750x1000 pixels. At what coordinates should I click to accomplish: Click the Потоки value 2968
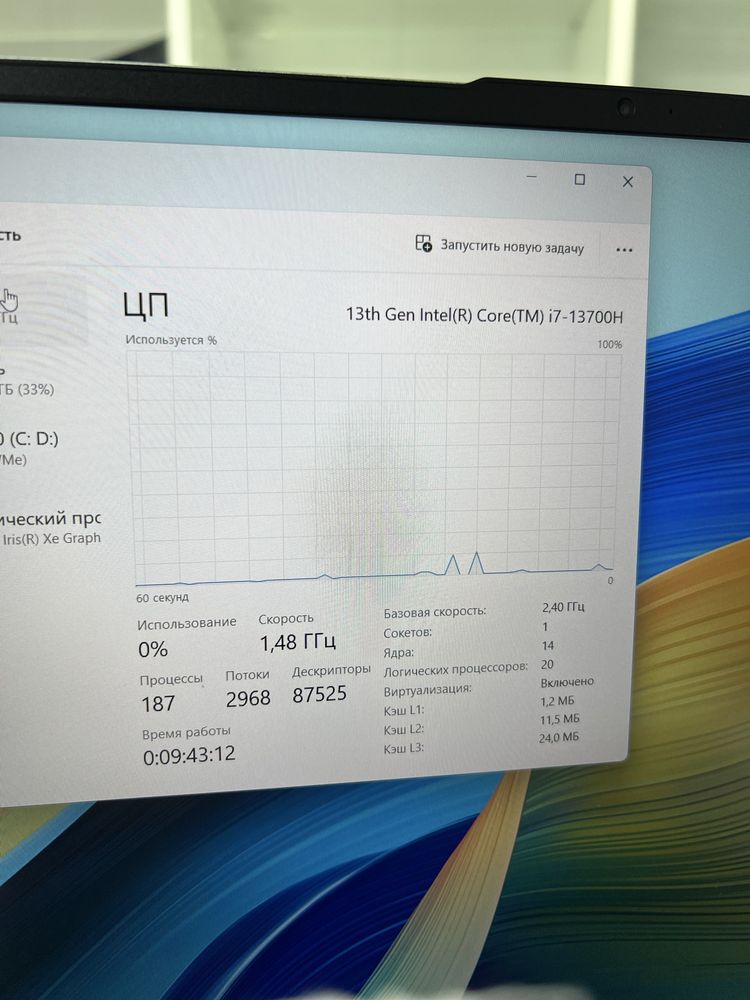(248, 698)
